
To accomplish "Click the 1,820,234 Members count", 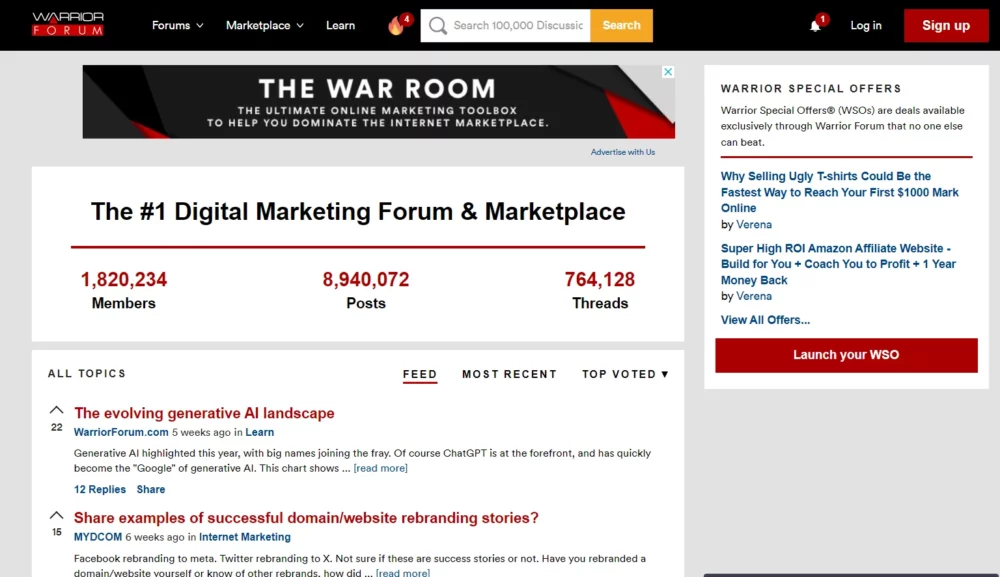I will click(124, 279).
